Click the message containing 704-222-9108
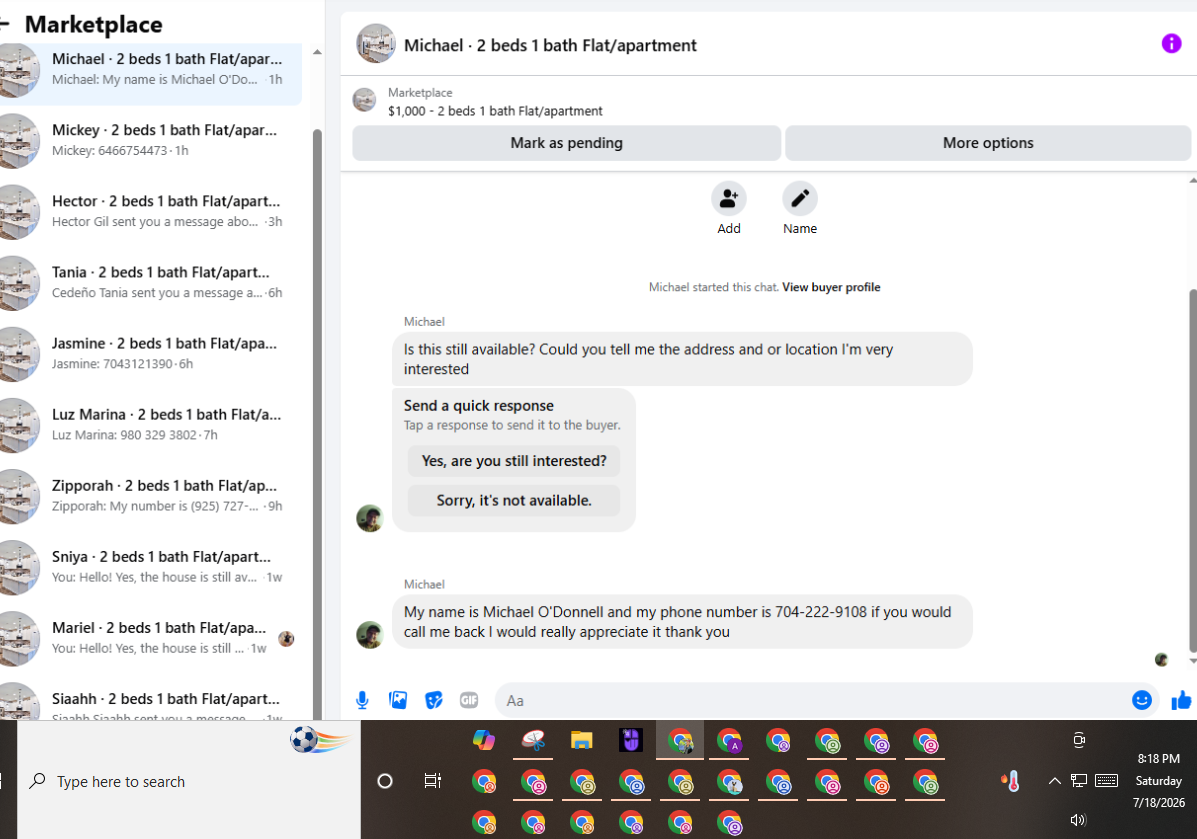 [x=682, y=621]
